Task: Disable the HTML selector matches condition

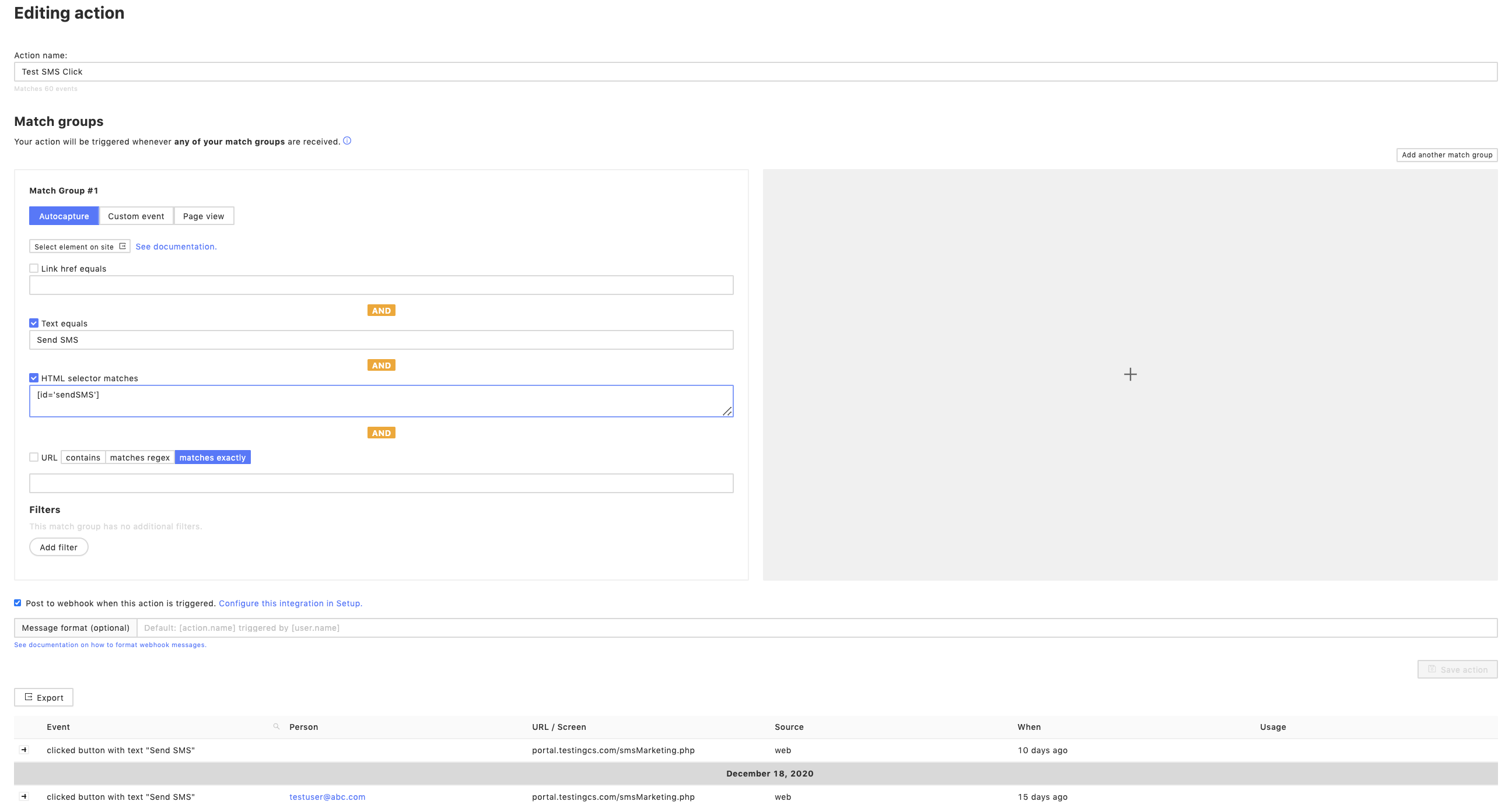Action: 33,378
